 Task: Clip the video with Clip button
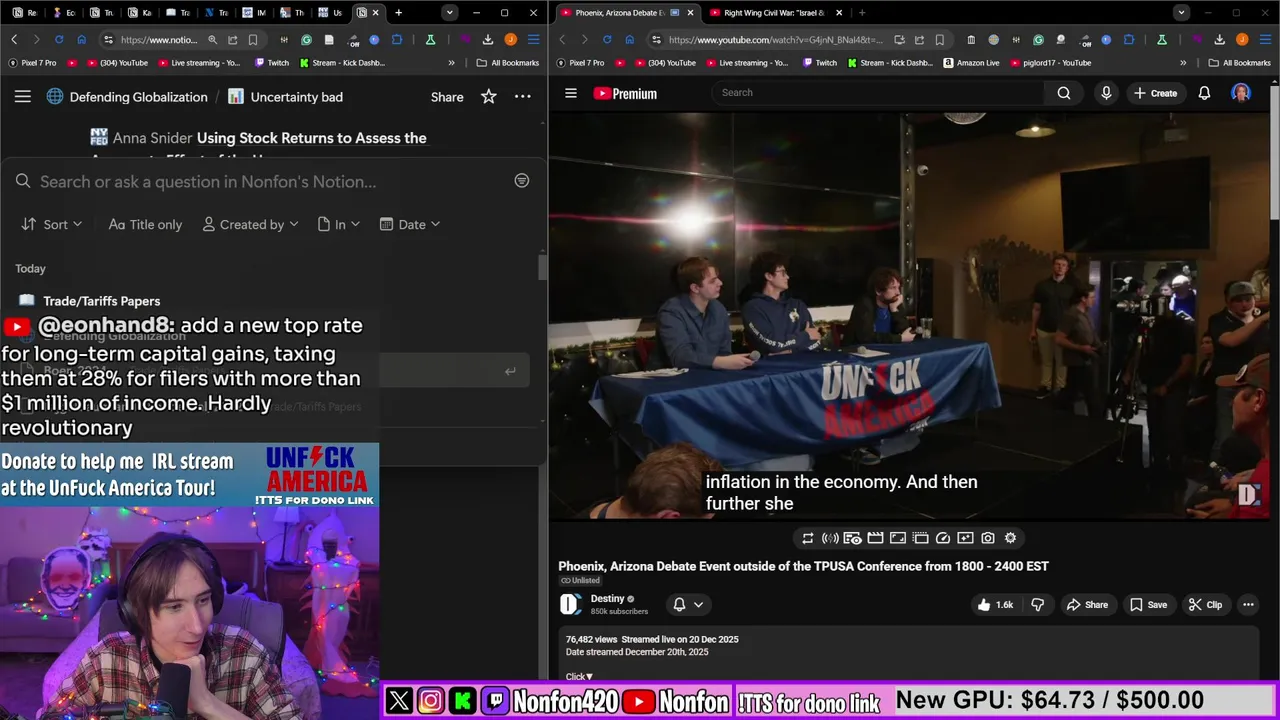1205,604
